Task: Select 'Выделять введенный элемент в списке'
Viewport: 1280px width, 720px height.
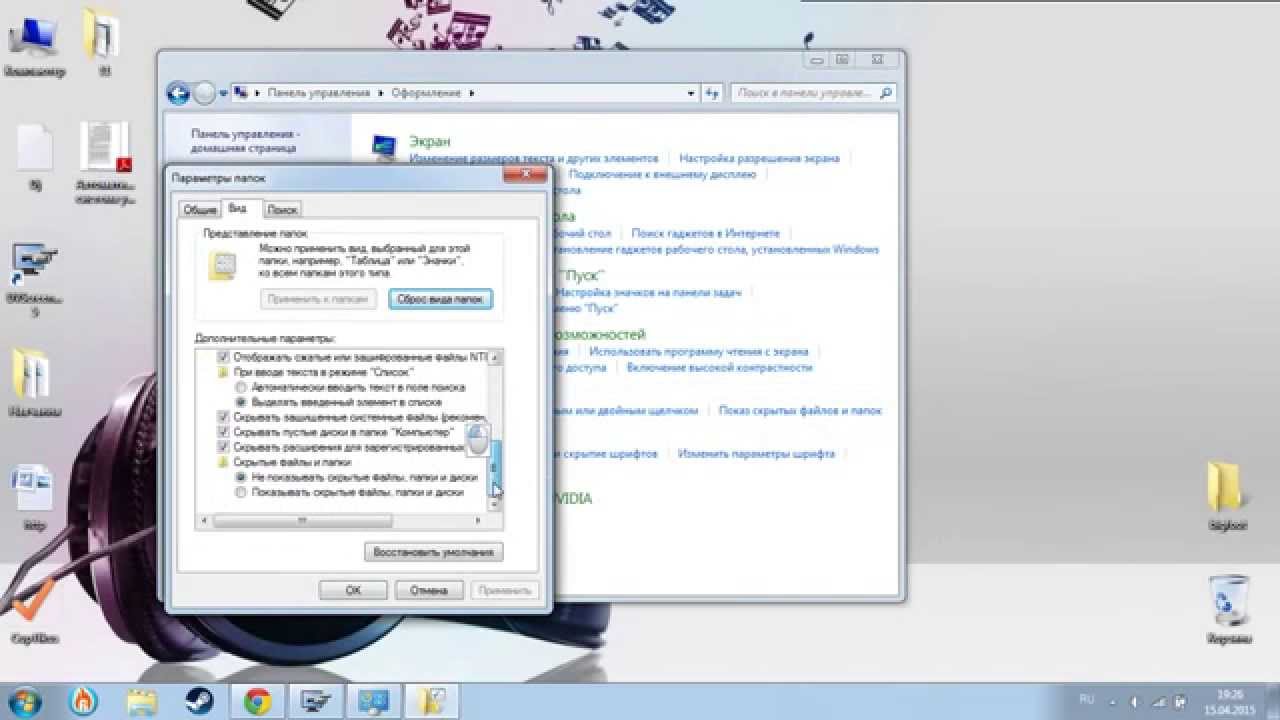Action: (x=240, y=402)
